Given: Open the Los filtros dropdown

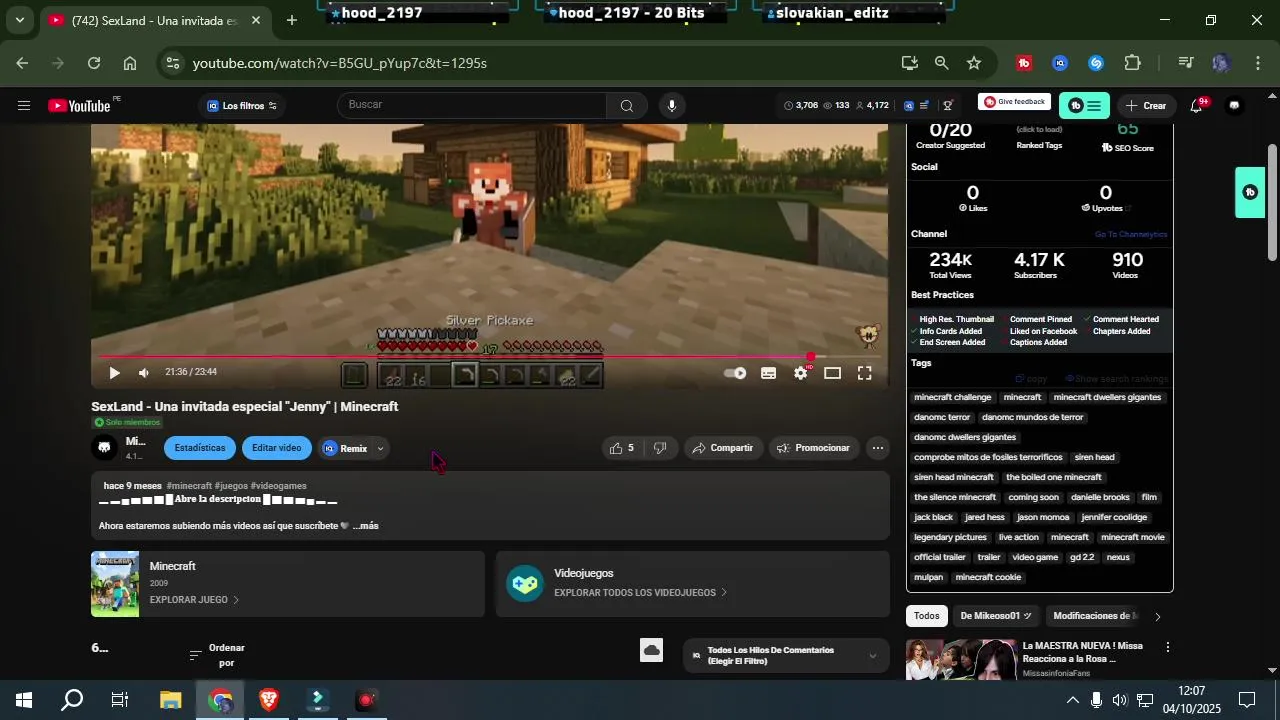Looking at the screenshot, I should coord(242,106).
